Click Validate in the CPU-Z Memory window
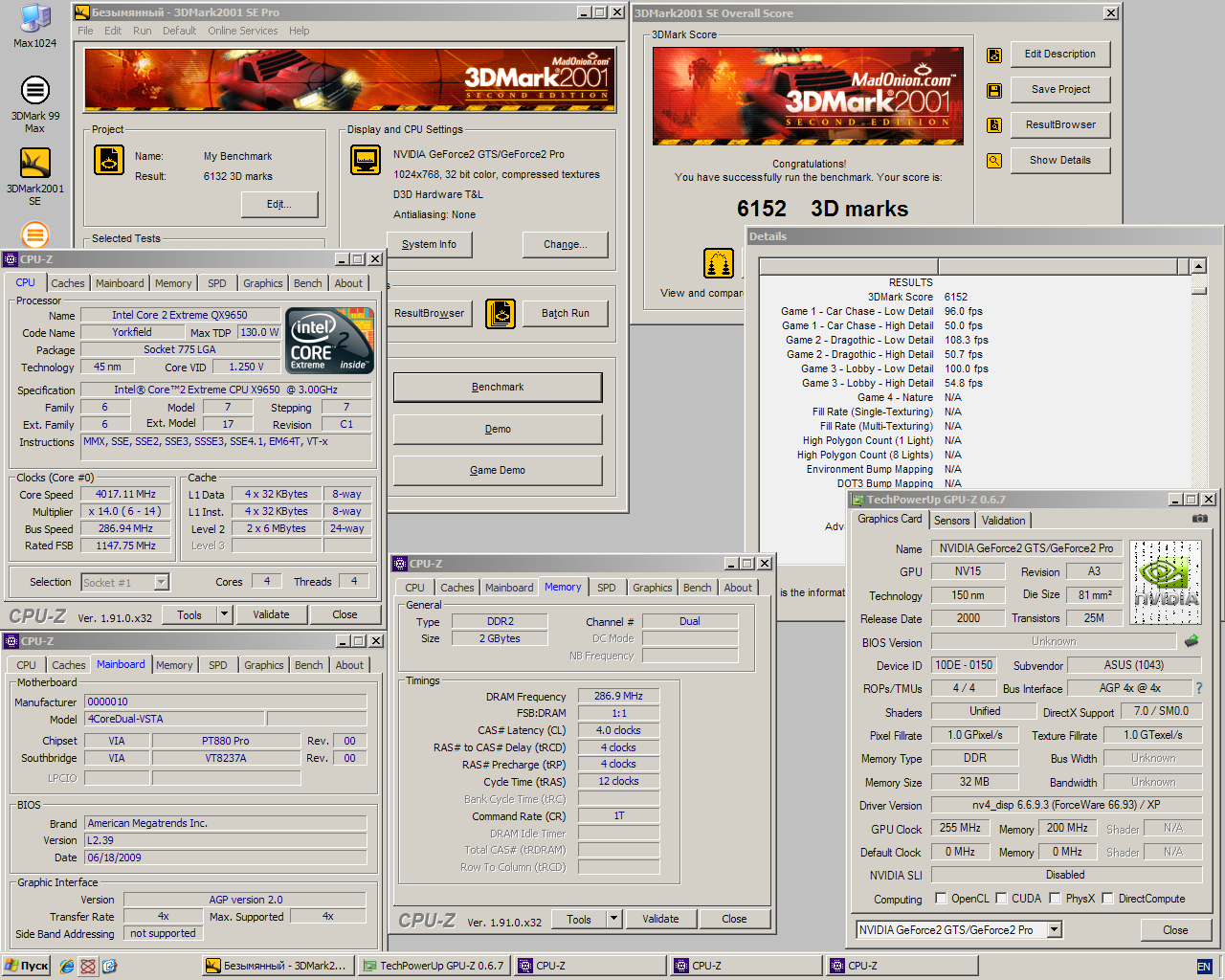Viewport: 1225px width, 980px height. point(660,919)
